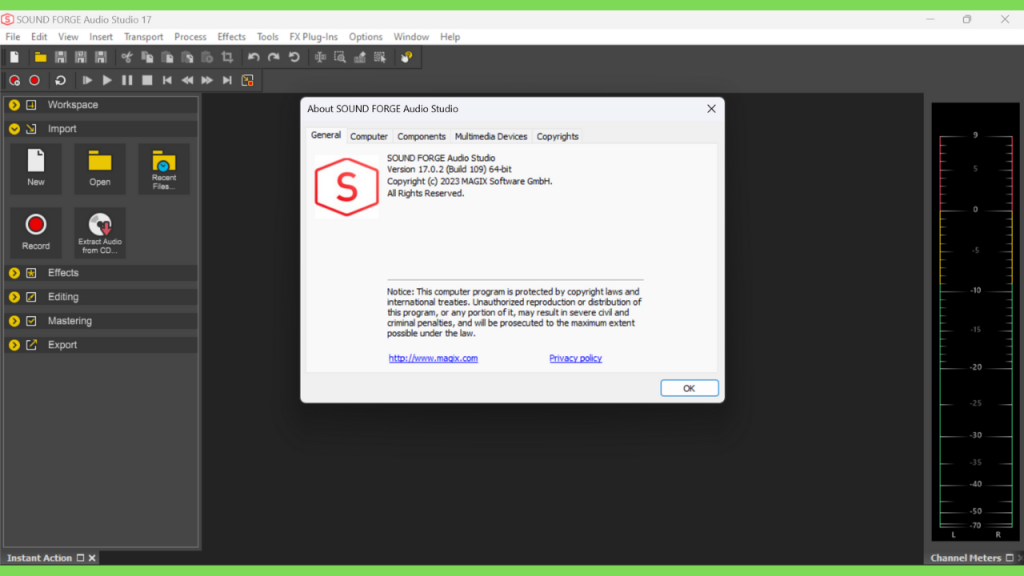Open the Transport menu
This screenshot has height=576, width=1024.
[144, 37]
